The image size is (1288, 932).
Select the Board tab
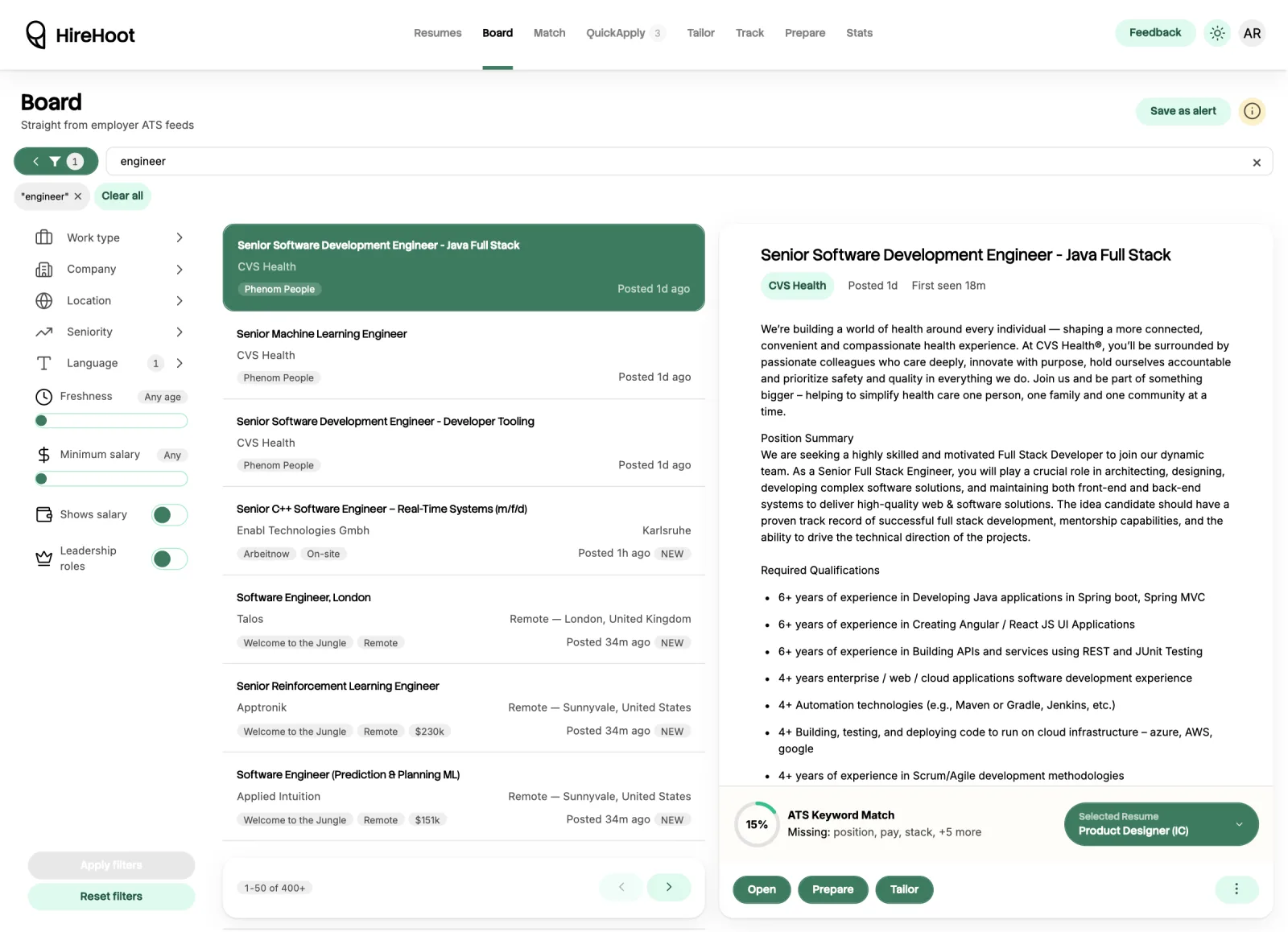point(497,33)
